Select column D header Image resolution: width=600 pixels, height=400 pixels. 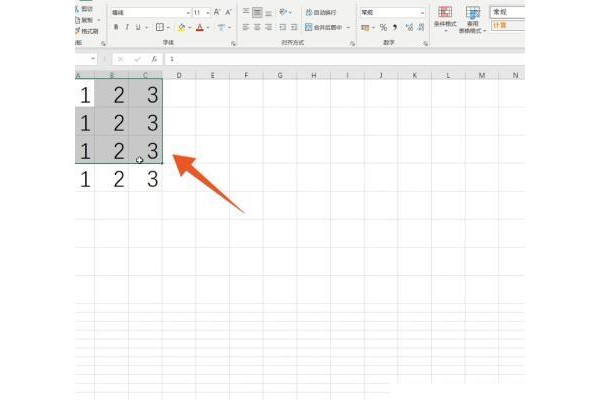179,75
